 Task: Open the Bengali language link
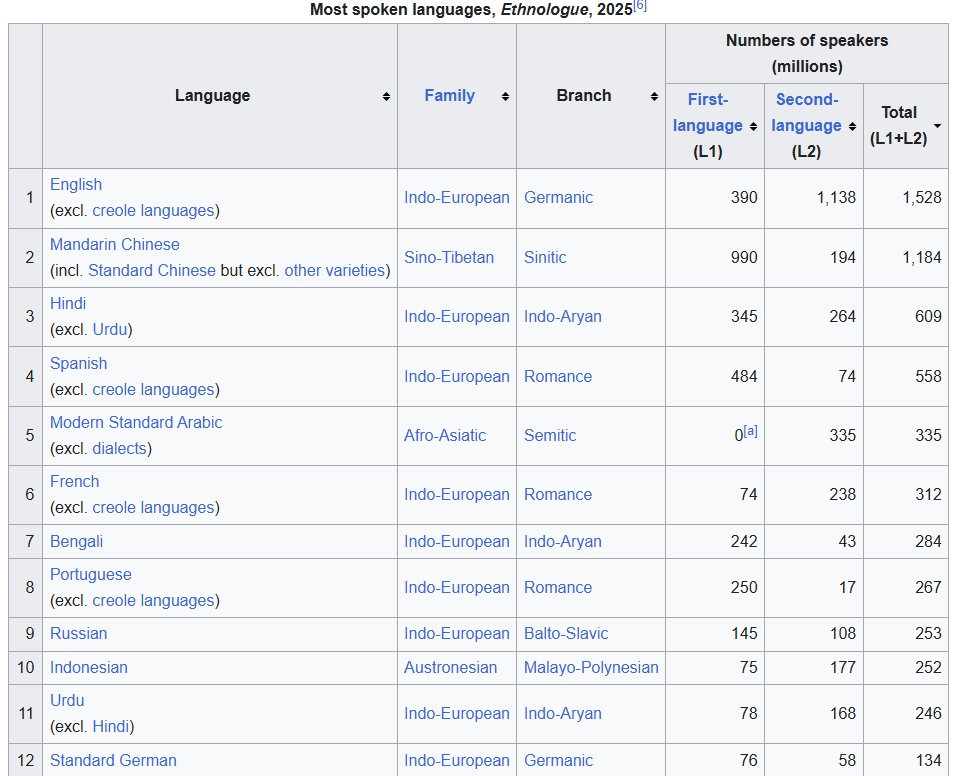[76, 541]
